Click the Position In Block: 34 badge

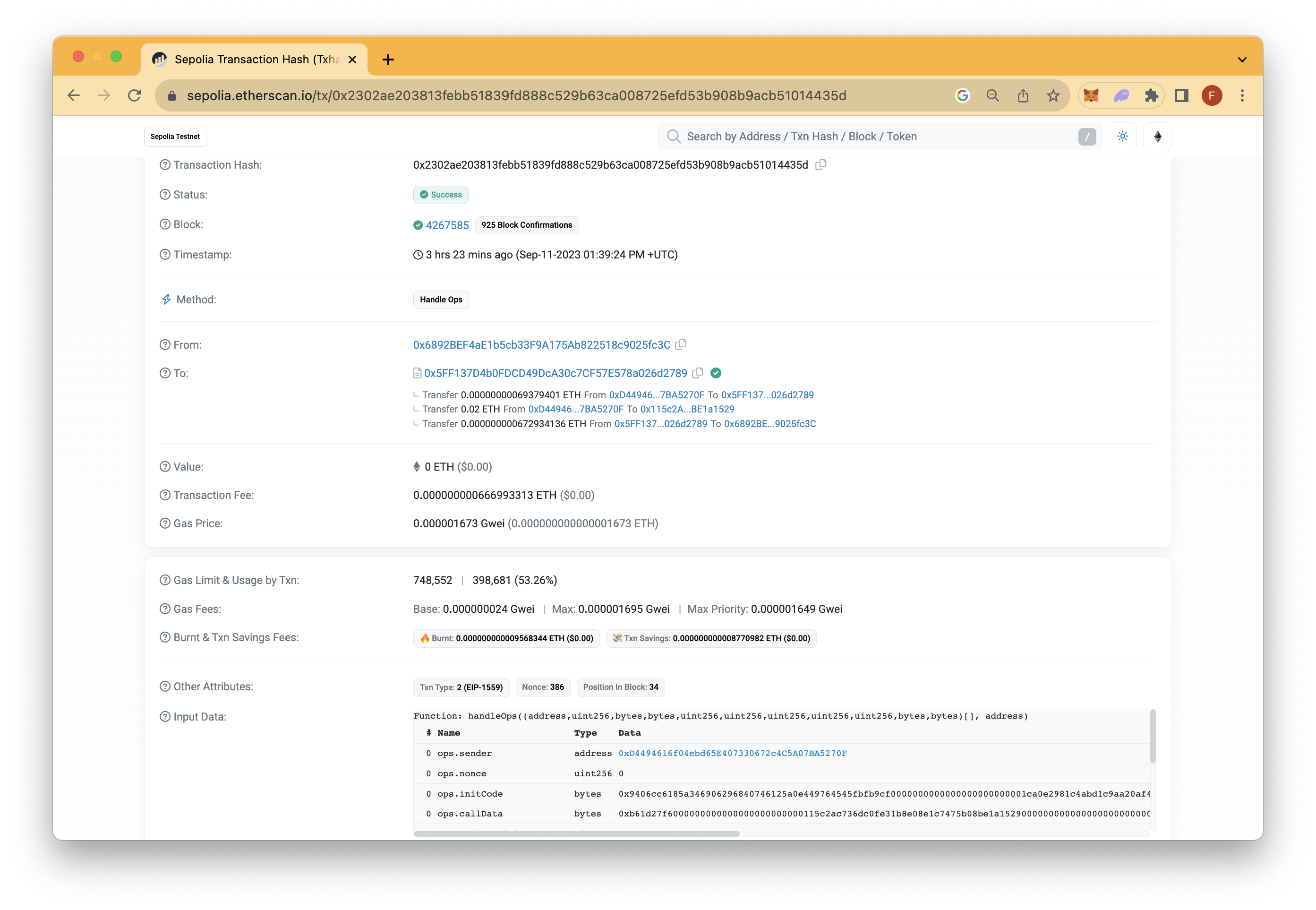coord(620,687)
